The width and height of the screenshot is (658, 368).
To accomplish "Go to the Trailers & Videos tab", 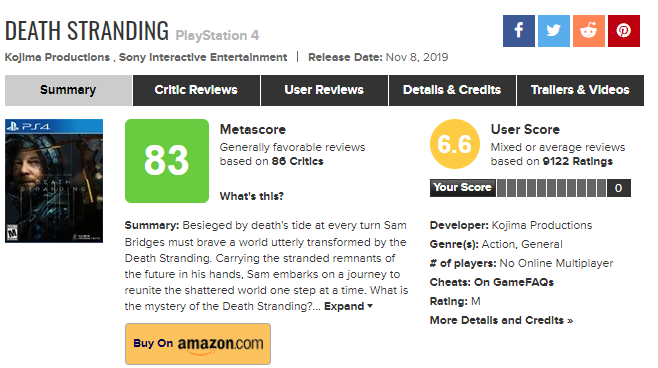I will [x=580, y=90].
